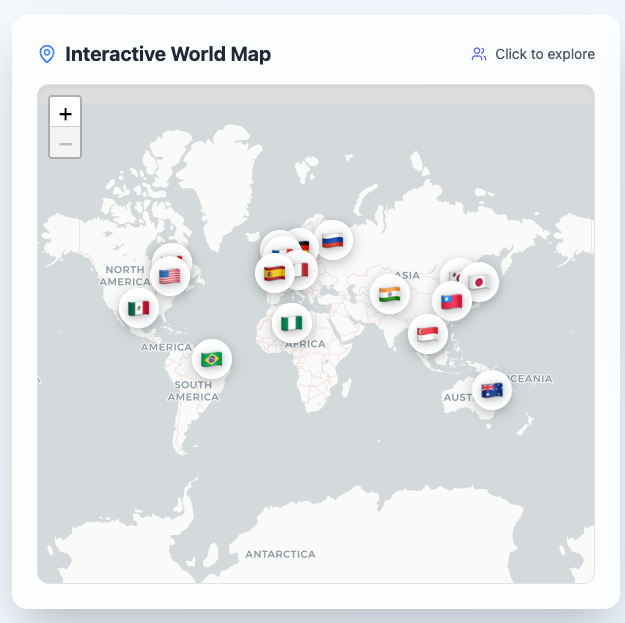
Task: Select the Canada marker behind the USA flag
Action: (x=171, y=252)
